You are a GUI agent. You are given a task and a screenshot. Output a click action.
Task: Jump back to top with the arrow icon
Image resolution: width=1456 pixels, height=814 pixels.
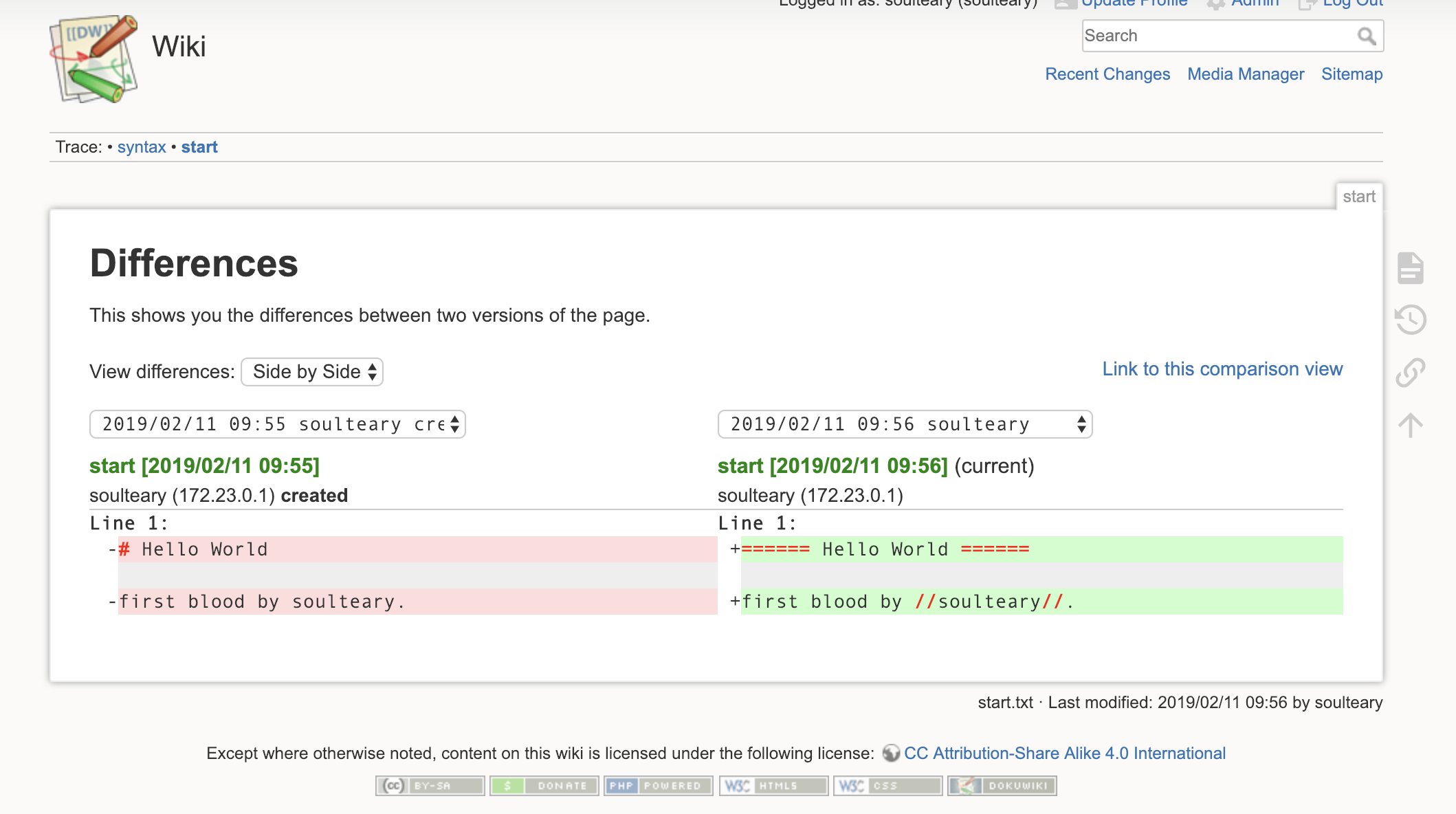(1410, 424)
